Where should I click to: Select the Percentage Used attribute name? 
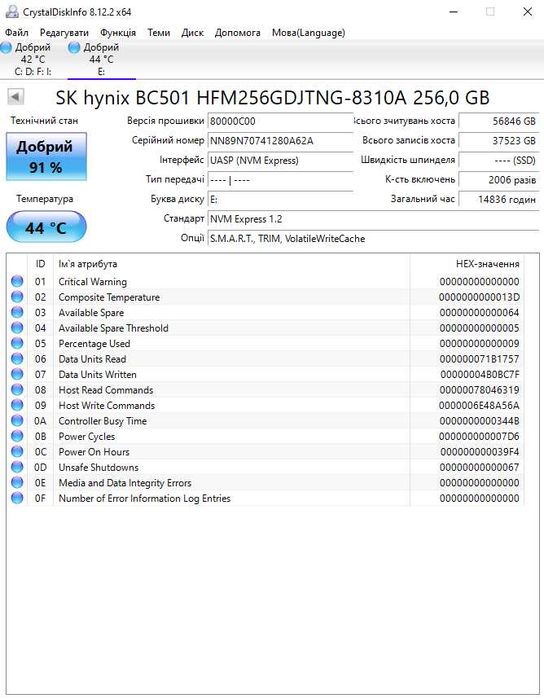coord(94,343)
